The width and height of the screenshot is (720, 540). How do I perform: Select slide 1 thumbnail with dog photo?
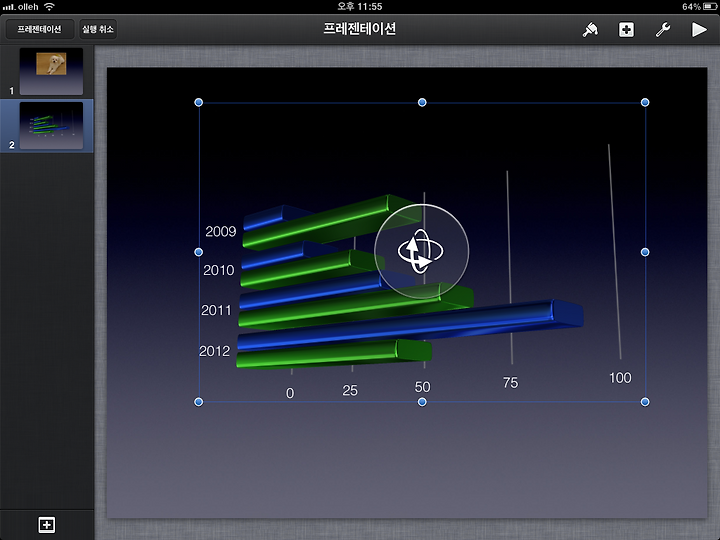(51, 71)
